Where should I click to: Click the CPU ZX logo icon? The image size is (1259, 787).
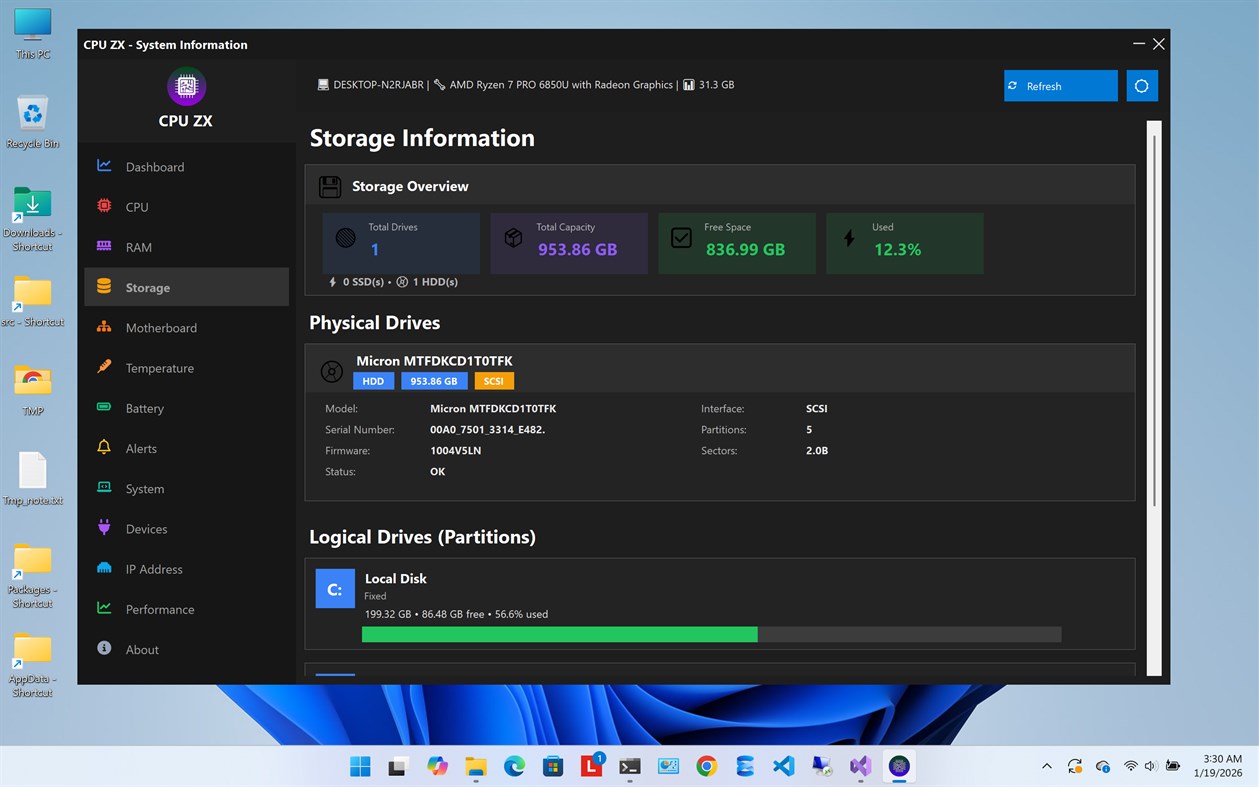pyautogui.click(x=185, y=88)
